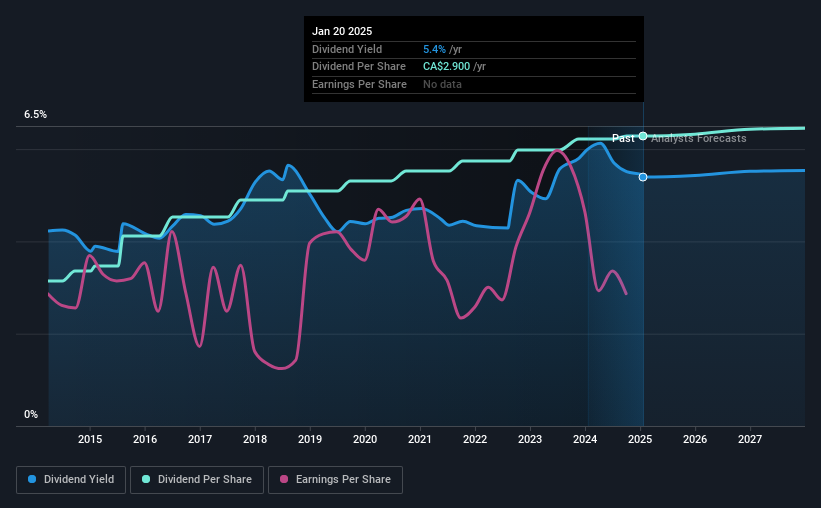This screenshot has height=508, width=821.
Task: Click the 2015 x-axis label
Action: point(90,439)
